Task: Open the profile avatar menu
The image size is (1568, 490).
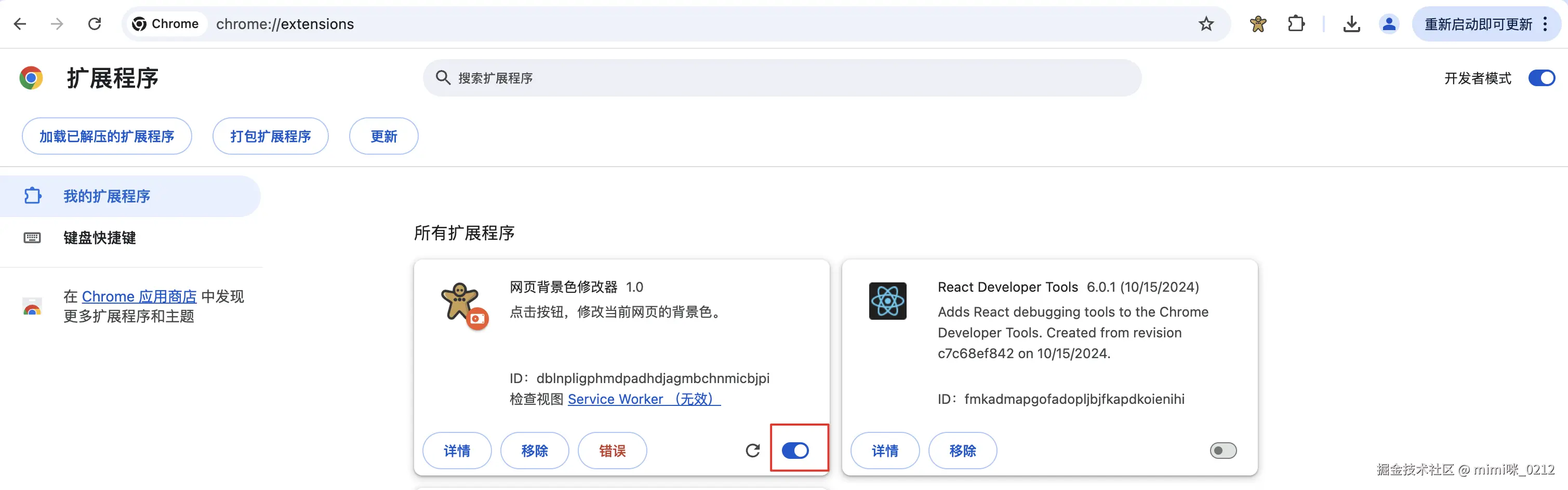Action: pos(1389,24)
